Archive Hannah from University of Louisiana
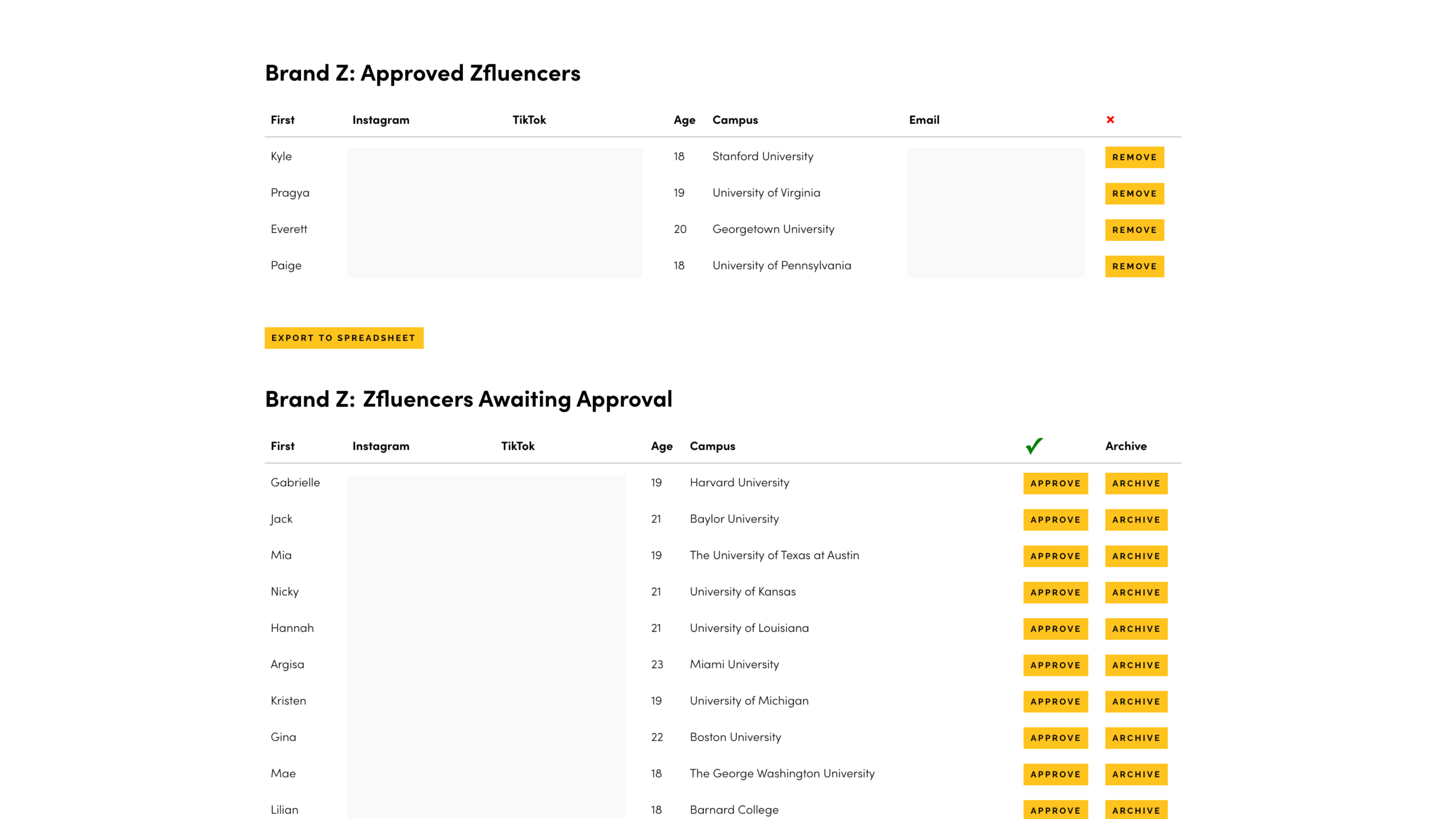1456x819 pixels. click(x=1136, y=629)
